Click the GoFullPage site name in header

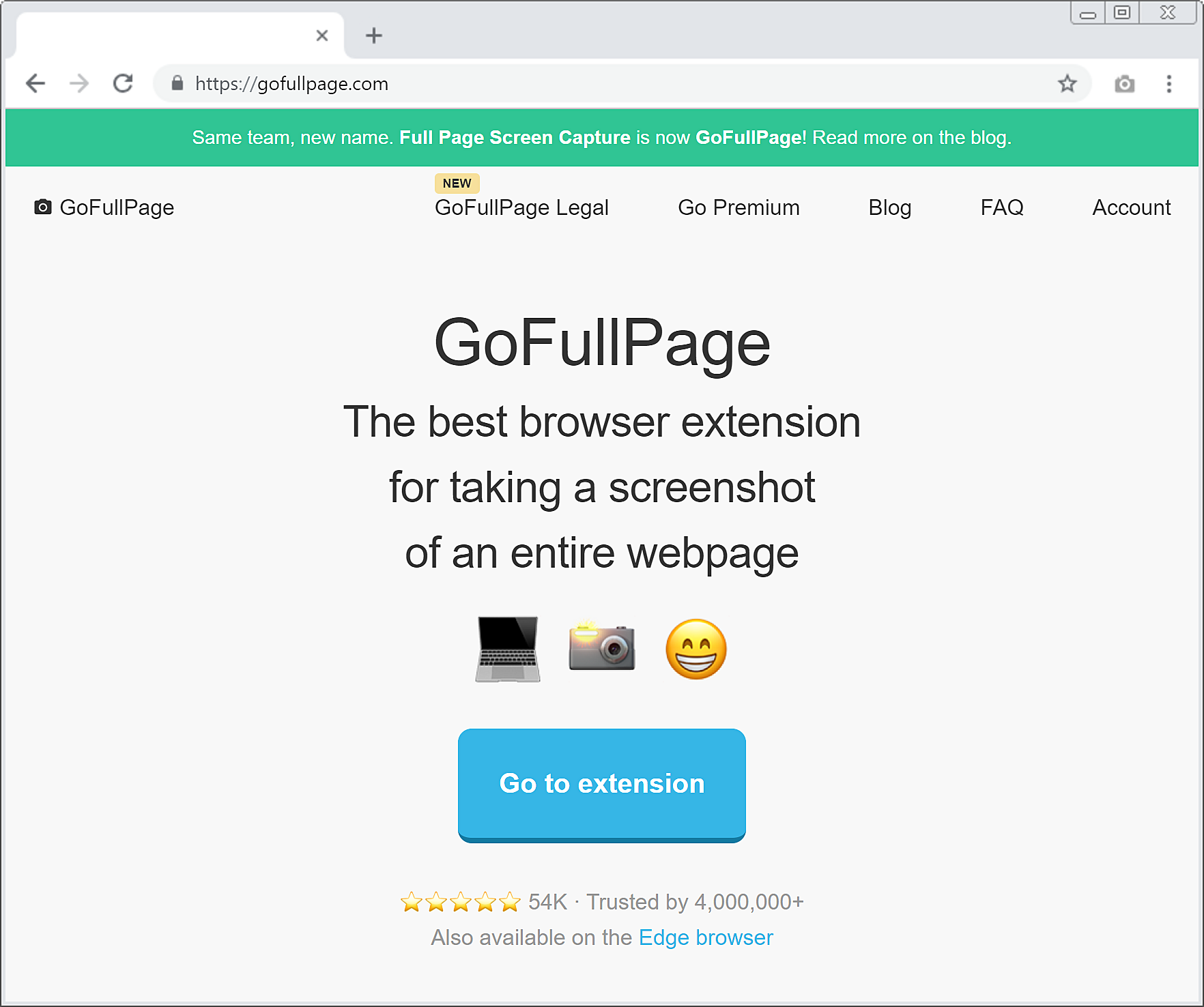(117, 207)
